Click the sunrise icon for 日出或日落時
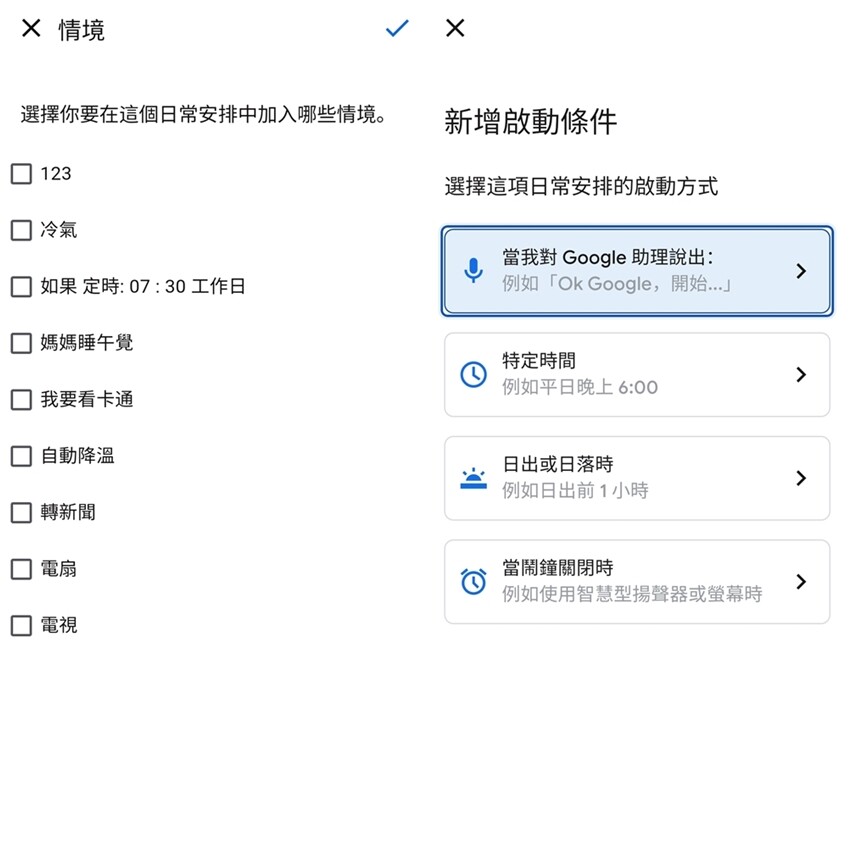 coord(473,478)
